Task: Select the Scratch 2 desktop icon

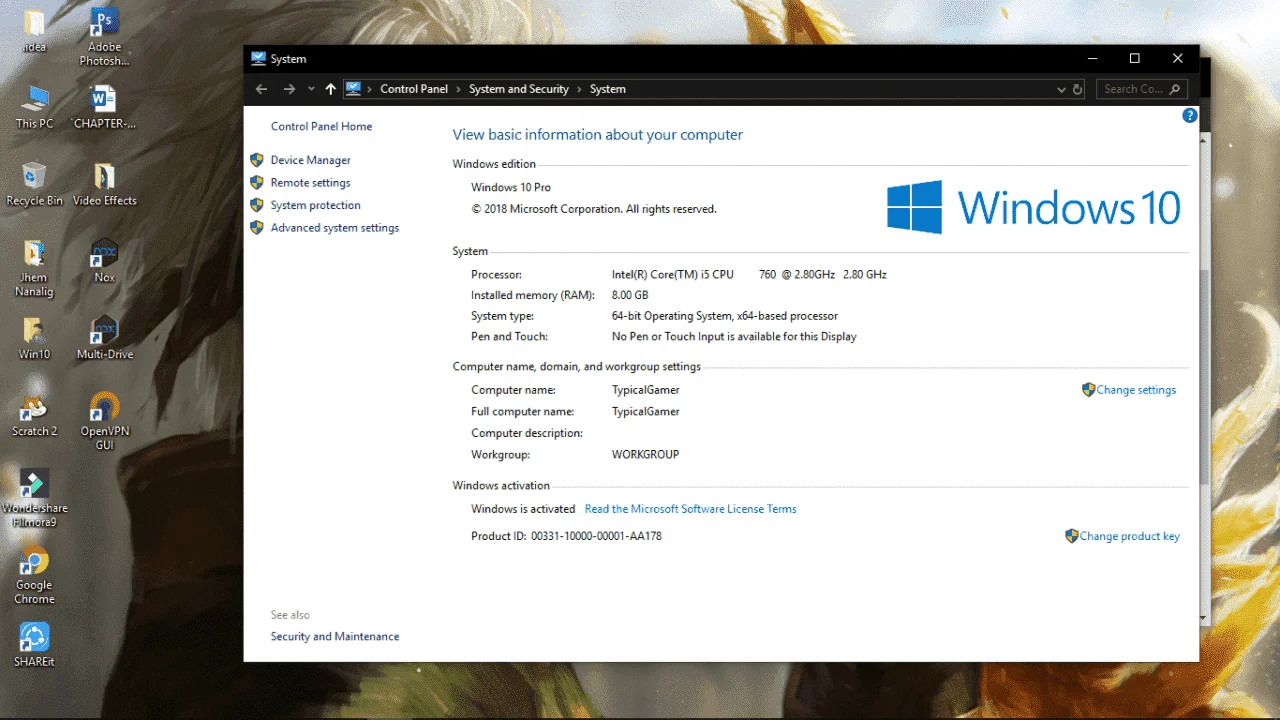Action: 34,415
